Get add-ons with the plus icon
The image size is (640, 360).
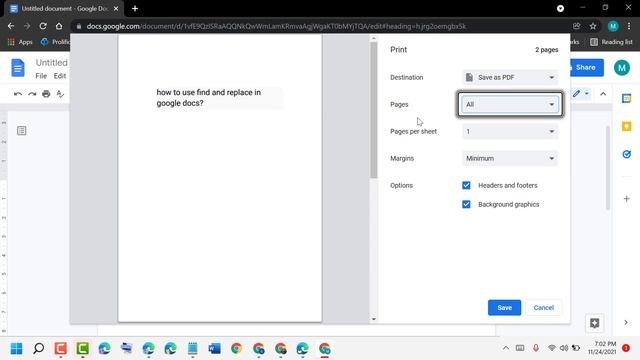tap(627, 199)
